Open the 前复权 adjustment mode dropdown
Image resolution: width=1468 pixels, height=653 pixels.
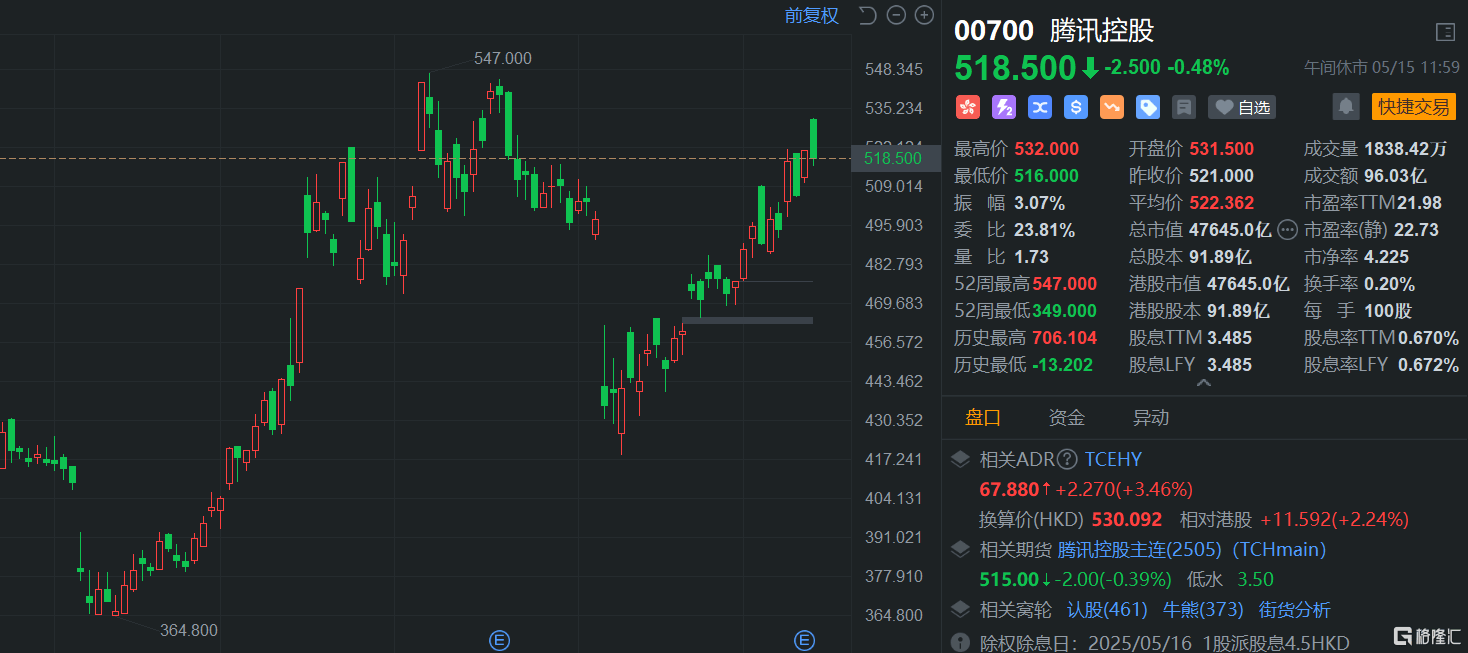coord(811,15)
